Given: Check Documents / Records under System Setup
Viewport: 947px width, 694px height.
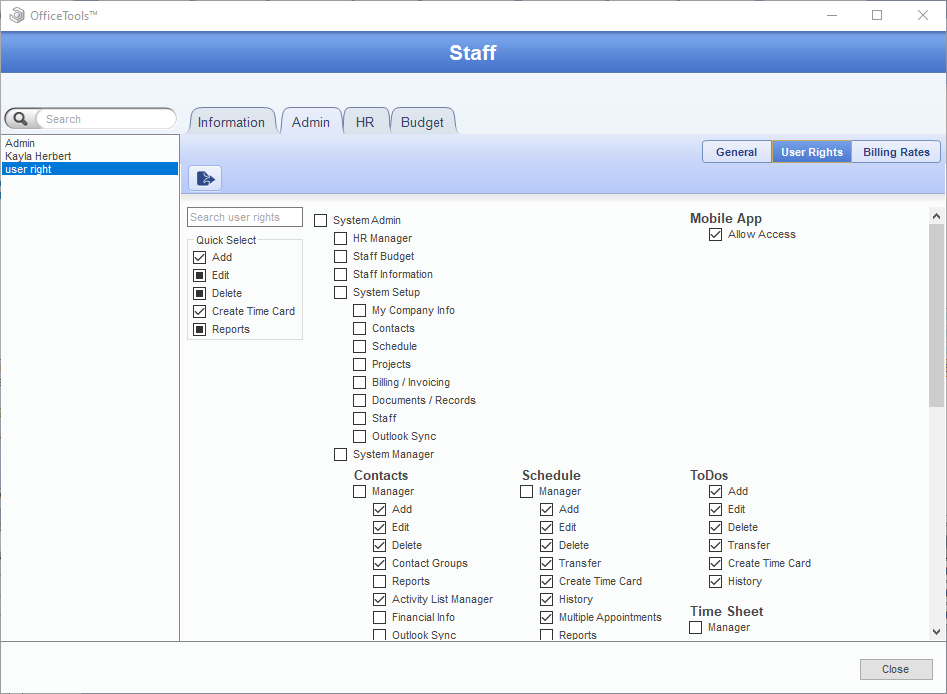Looking at the screenshot, I should [x=359, y=400].
